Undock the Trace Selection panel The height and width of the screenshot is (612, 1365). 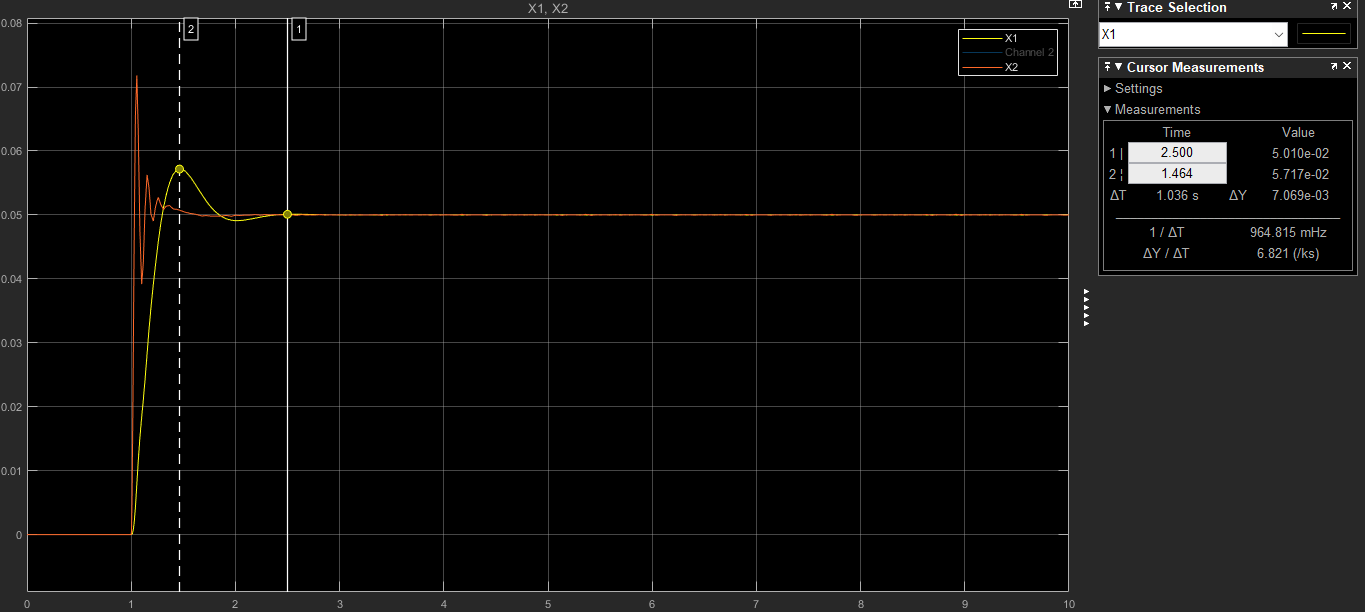point(1334,8)
